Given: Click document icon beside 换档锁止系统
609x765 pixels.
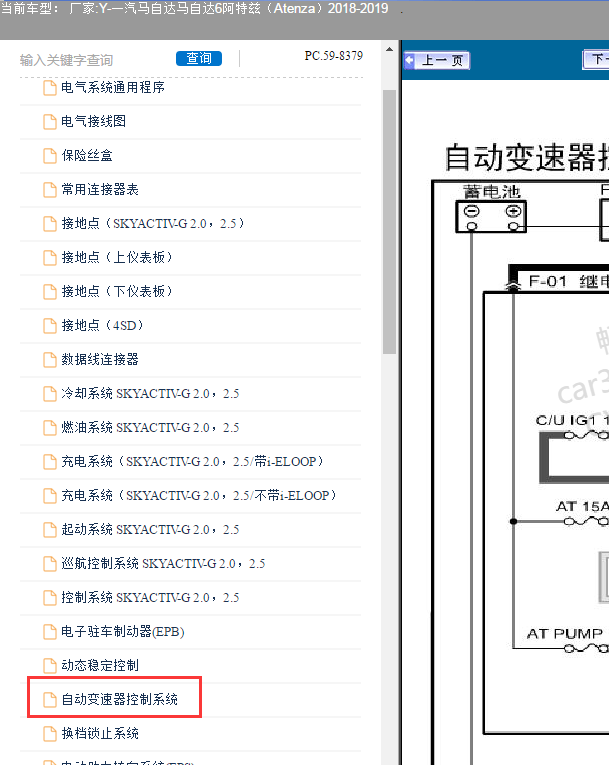Looking at the screenshot, I should point(50,734).
